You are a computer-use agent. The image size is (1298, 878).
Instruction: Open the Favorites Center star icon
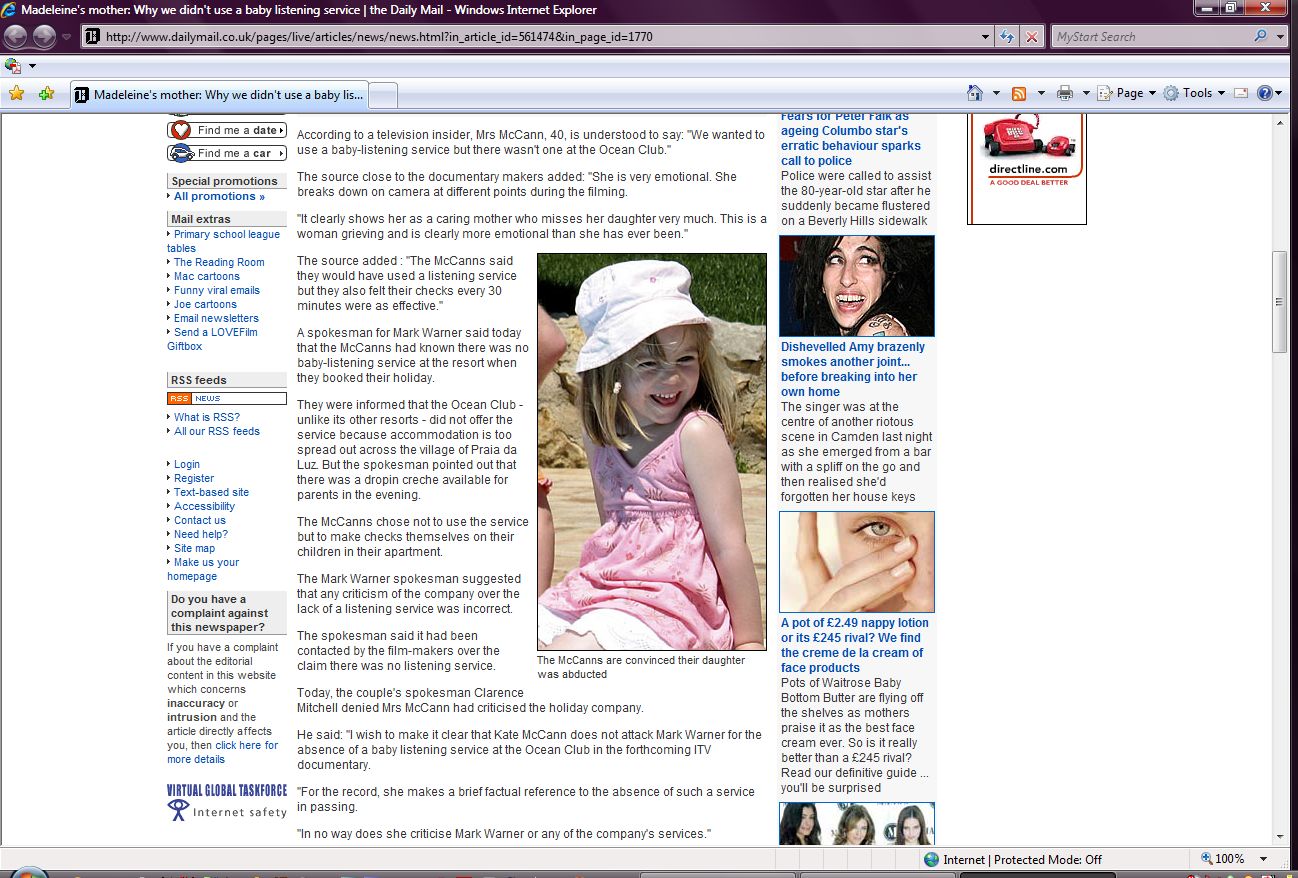pos(16,94)
